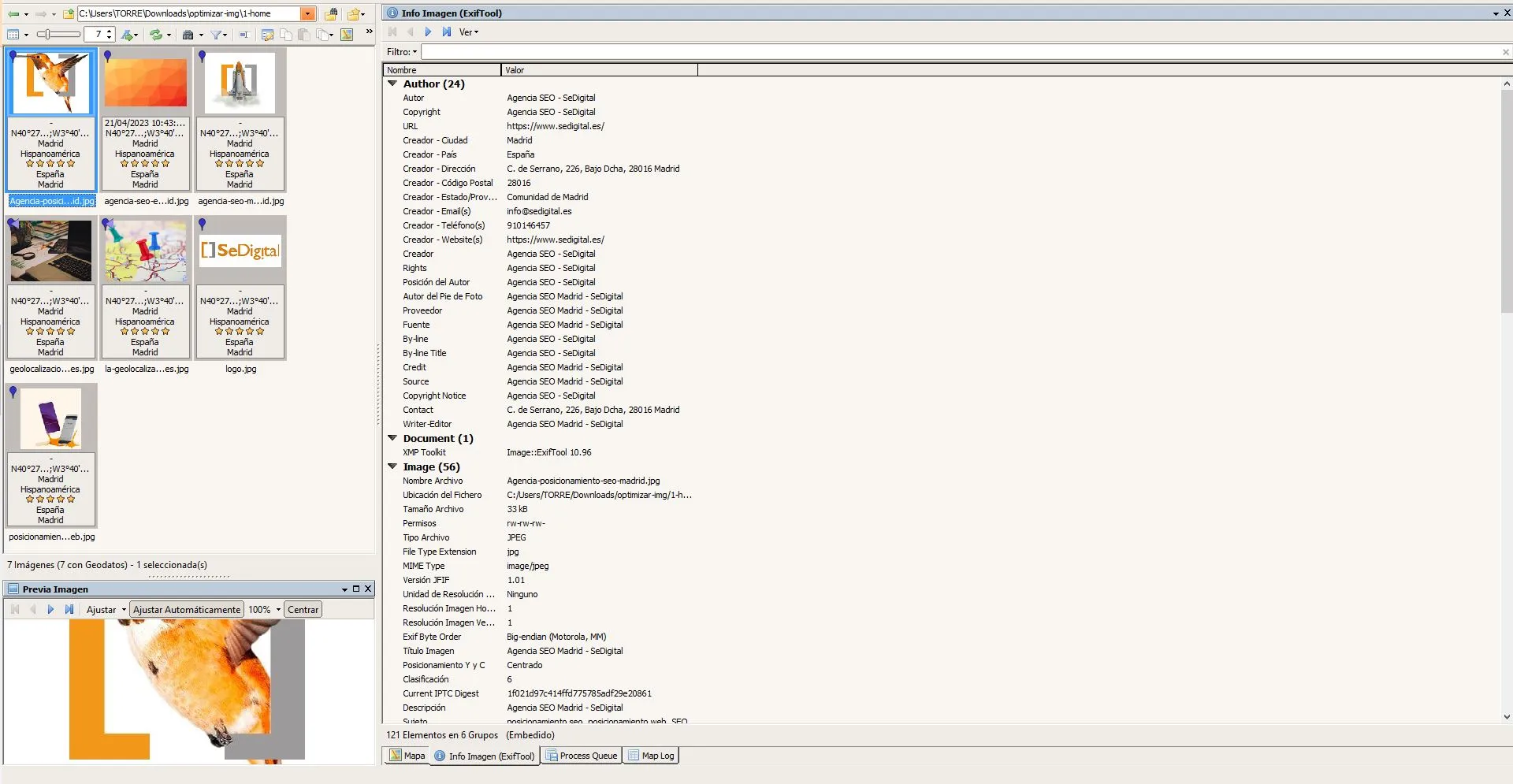The image size is (1513, 784).
Task: Click the rename field icon in the file toolbar
Action: (244, 35)
